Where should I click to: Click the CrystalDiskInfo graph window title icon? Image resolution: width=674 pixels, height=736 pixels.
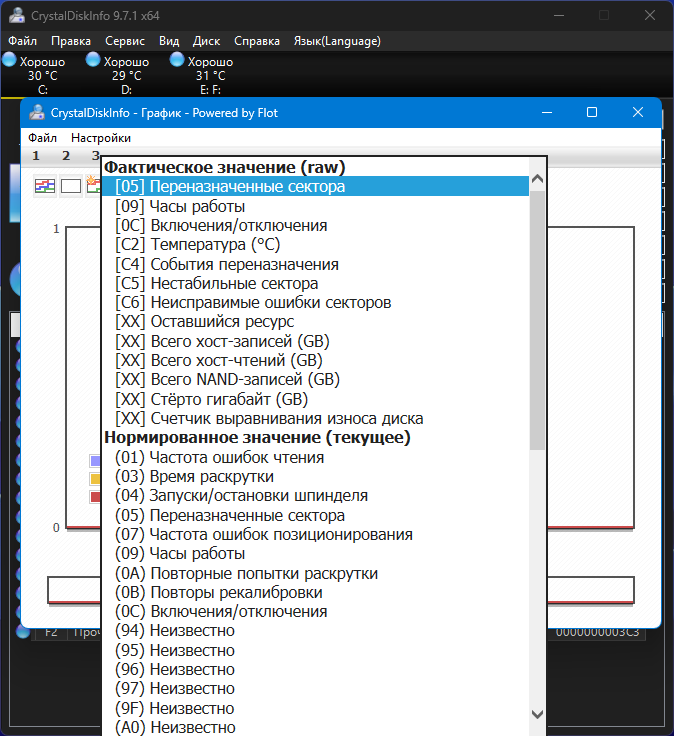pyautogui.click(x=37, y=113)
